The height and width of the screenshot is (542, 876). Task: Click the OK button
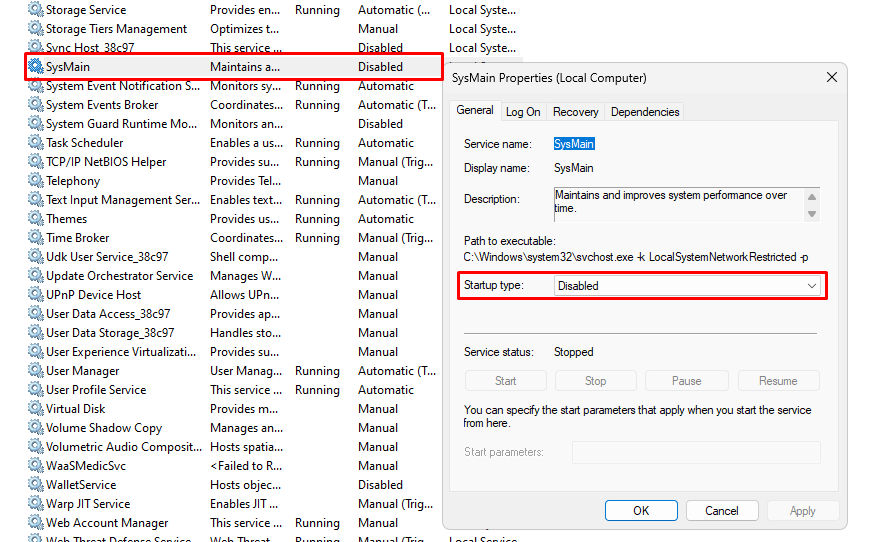[641, 511]
